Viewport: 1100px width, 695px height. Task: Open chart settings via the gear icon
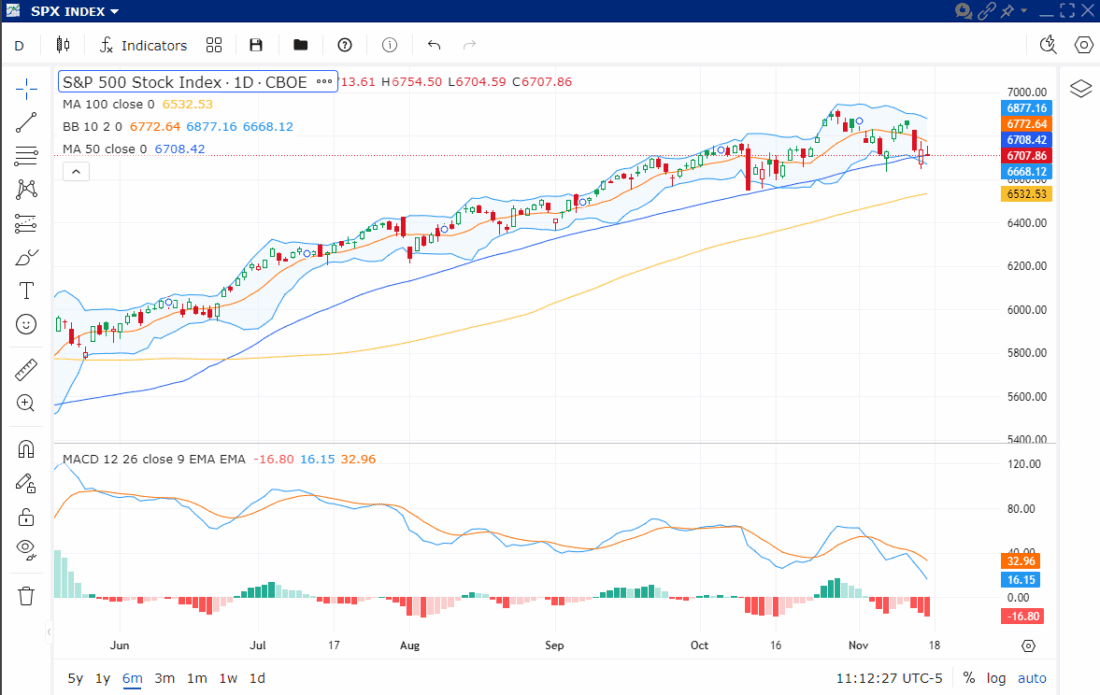(x=1082, y=45)
